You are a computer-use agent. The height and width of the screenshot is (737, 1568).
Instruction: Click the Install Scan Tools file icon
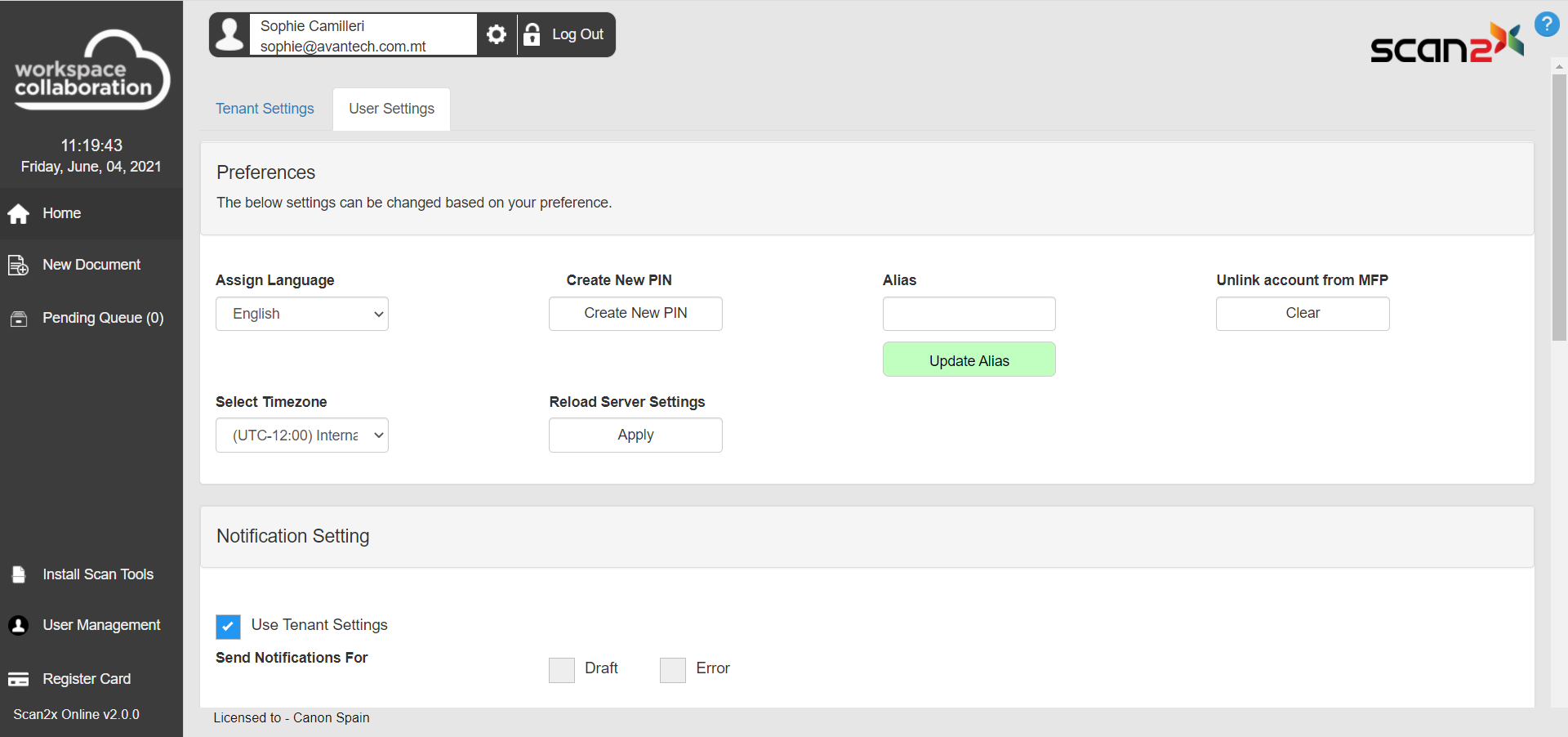click(19, 575)
